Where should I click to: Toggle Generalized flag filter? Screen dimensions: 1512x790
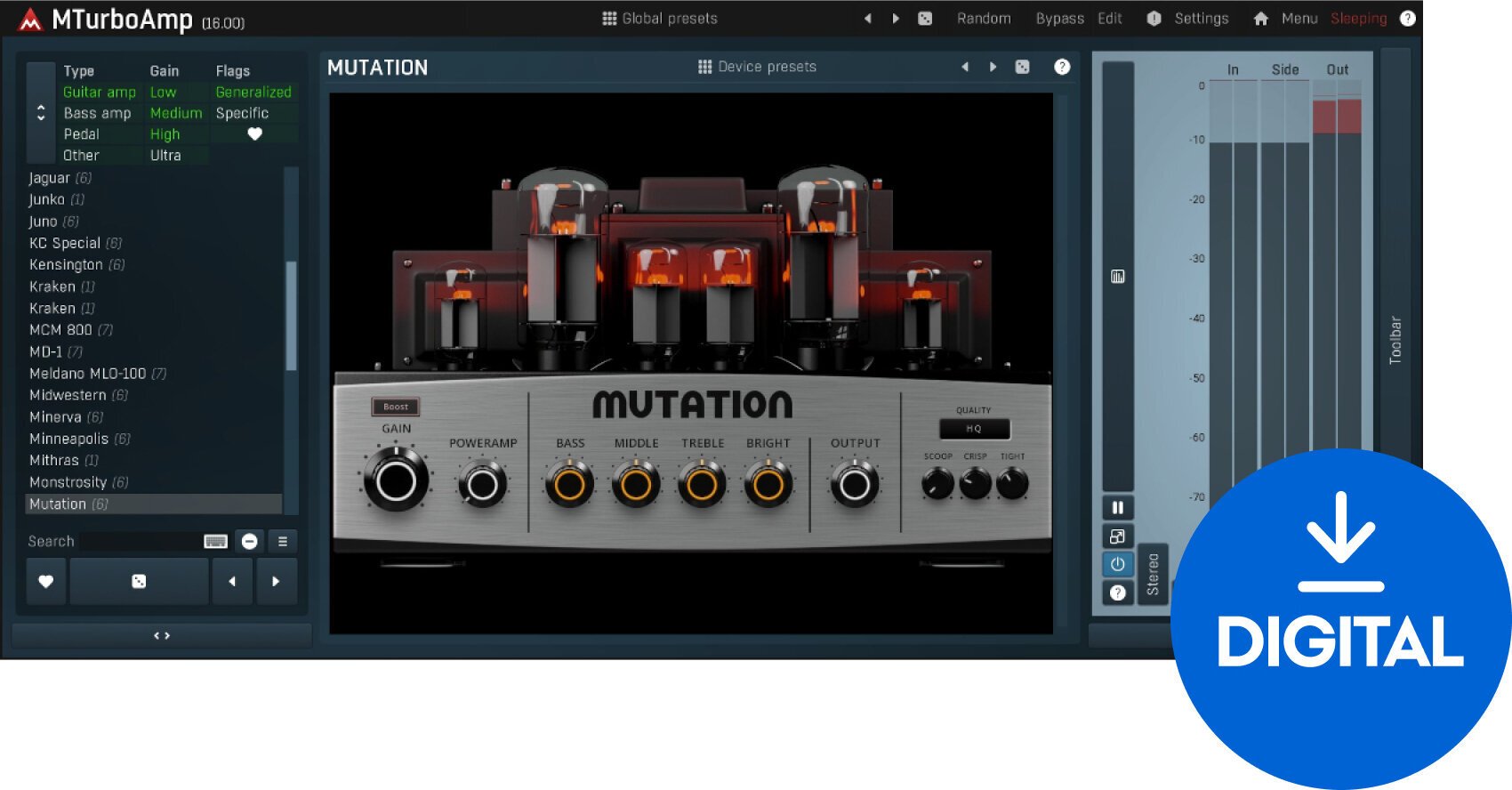coord(253,92)
